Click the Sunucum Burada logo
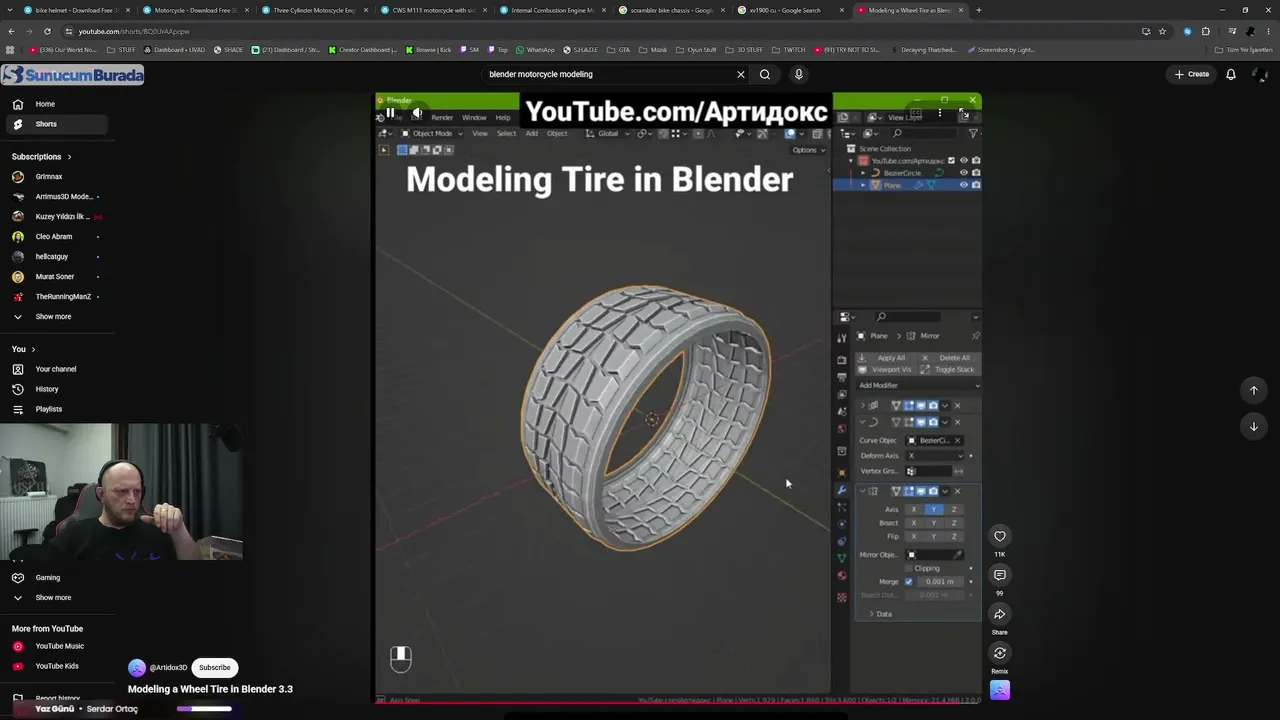This screenshot has height=720, width=1280. [x=73, y=75]
